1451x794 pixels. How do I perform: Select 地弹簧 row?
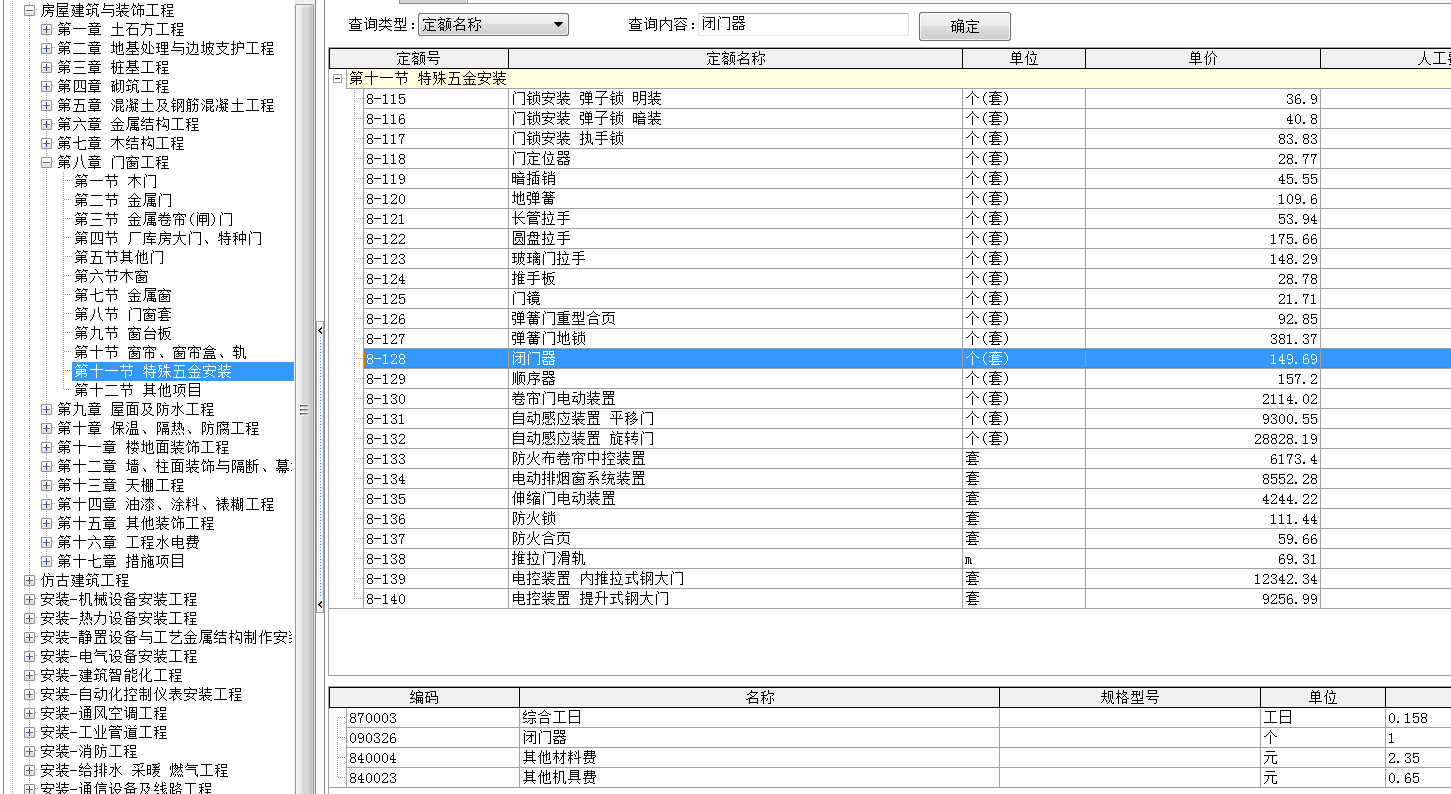click(907, 199)
